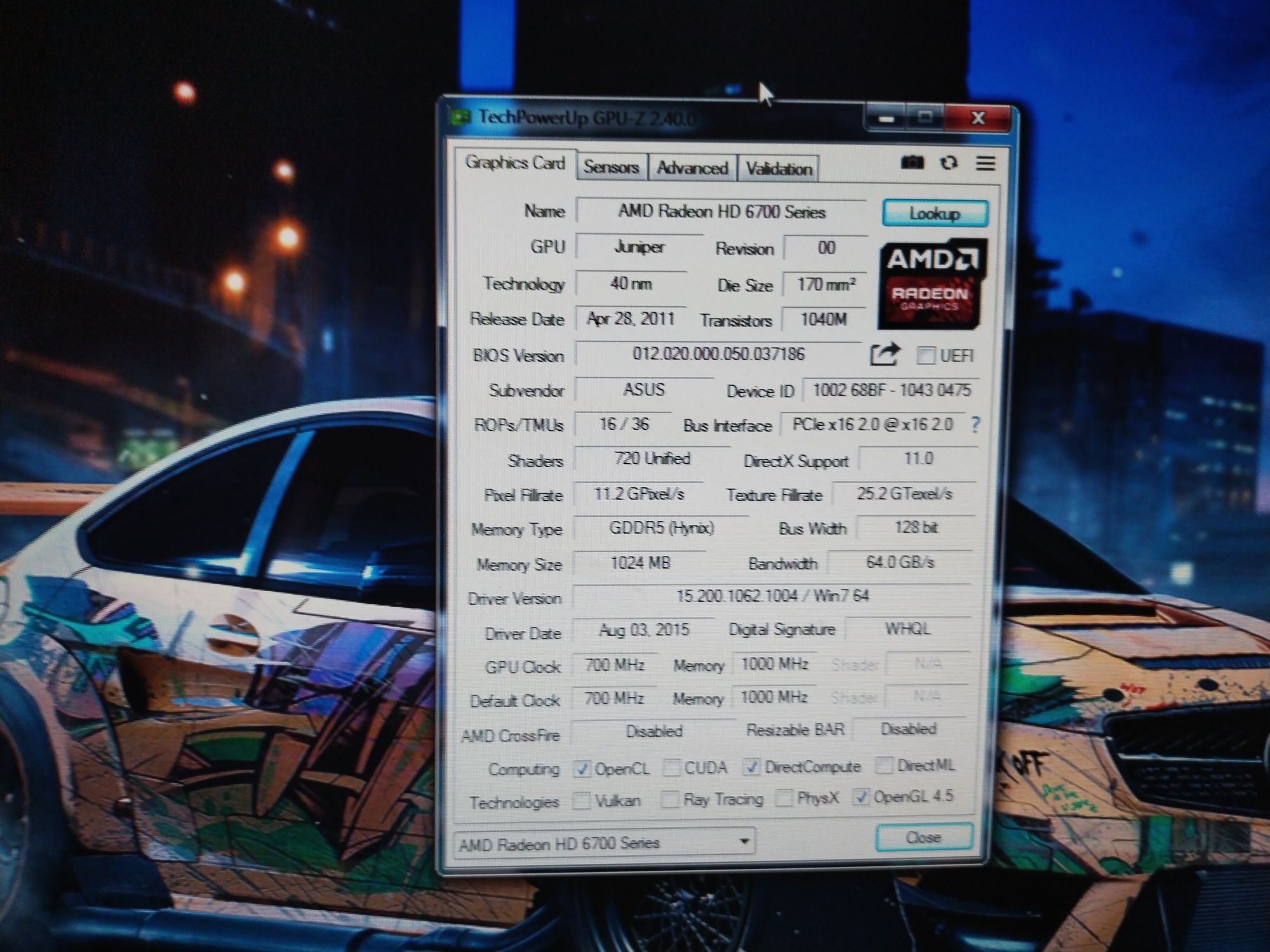Click the Bandwidth value 64.0 GB/s
Screen dimensions: 1270x952
900,562
